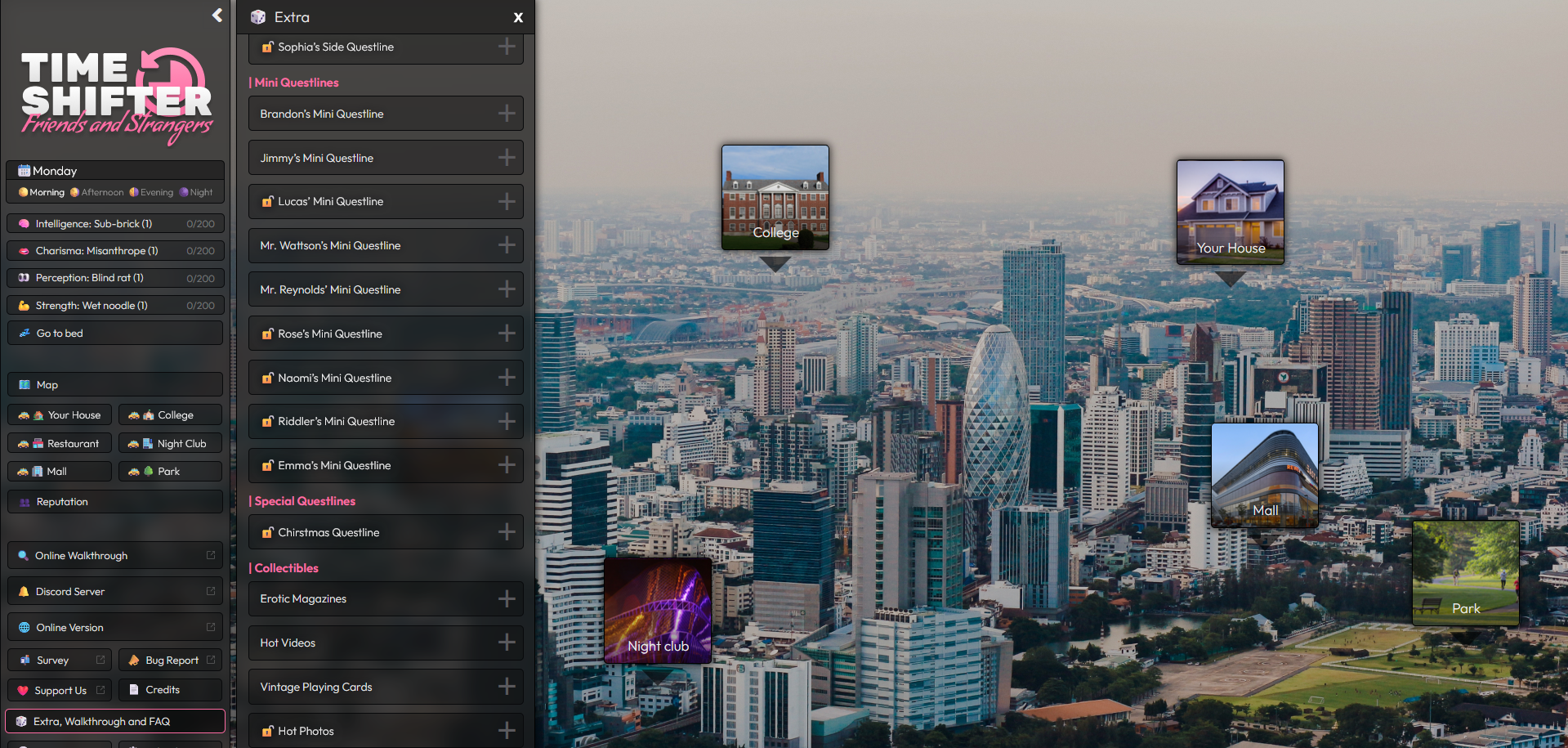Click the Perception stat bar
The height and width of the screenshot is (748, 1568).
115,278
